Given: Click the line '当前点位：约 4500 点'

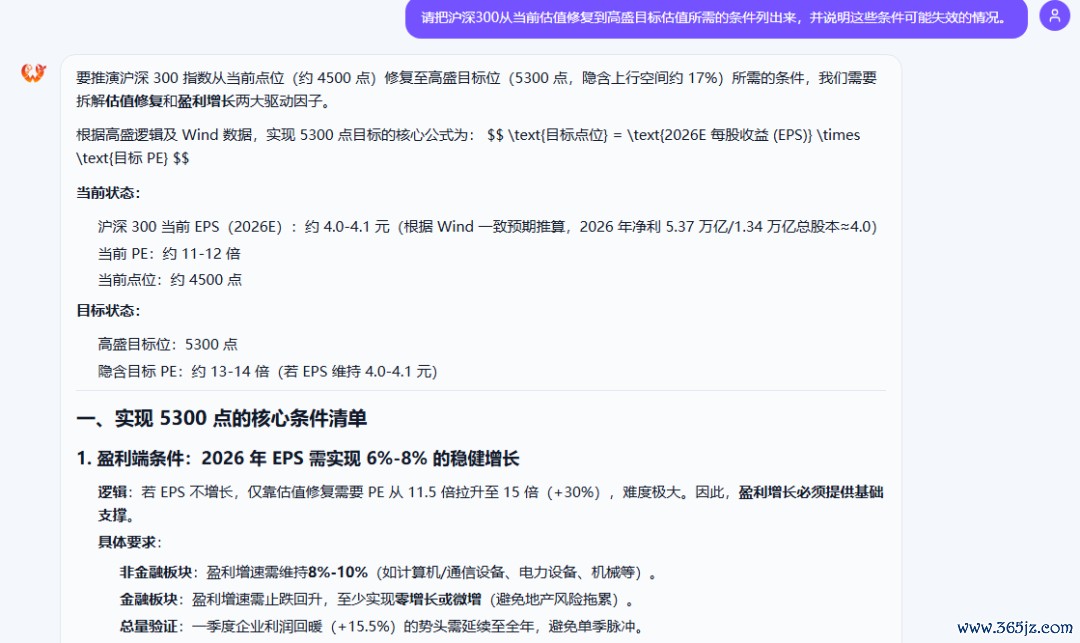Looking at the screenshot, I should (169, 280).
